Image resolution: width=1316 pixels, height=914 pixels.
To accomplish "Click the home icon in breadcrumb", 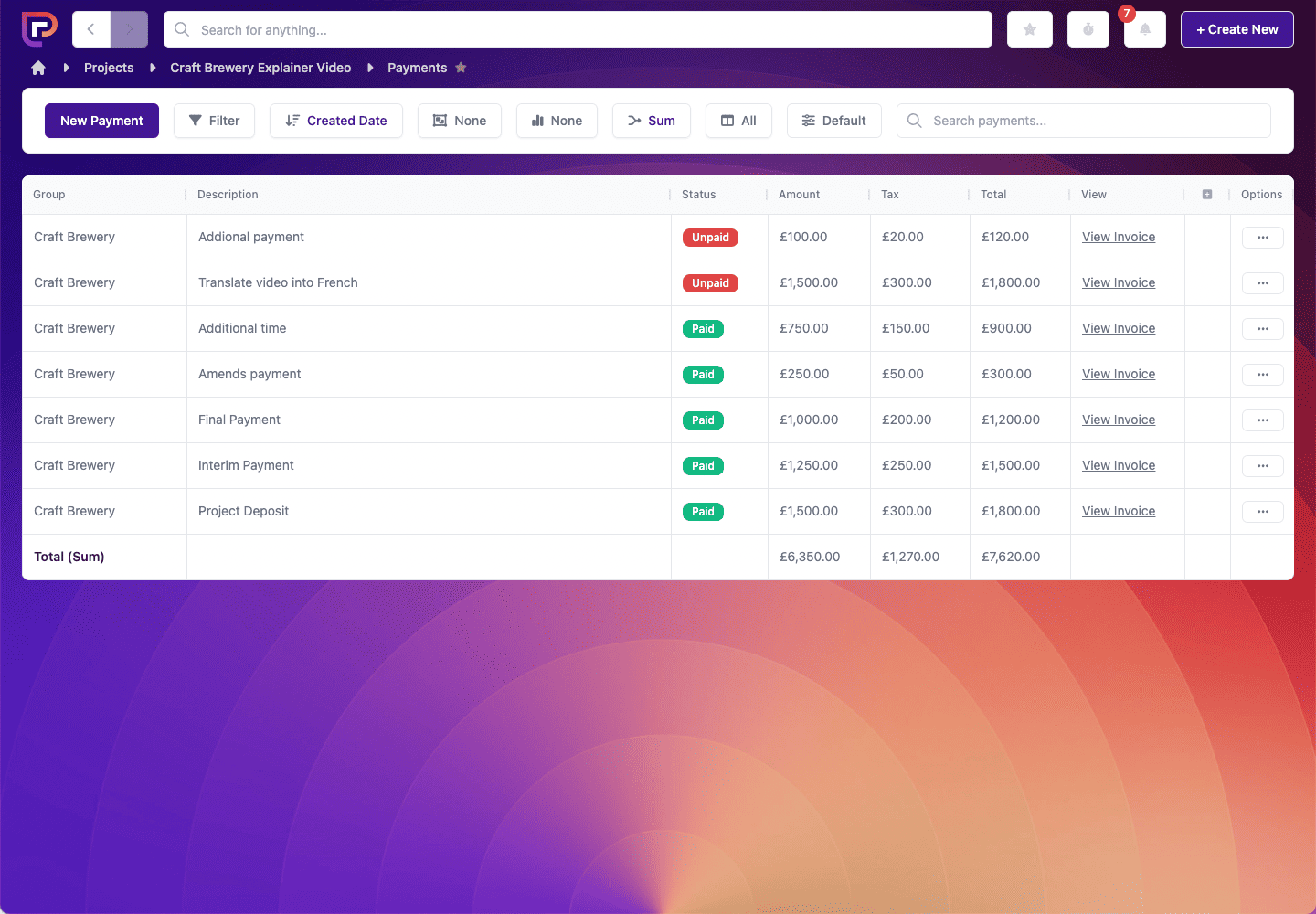I will pyautogui.click(x=38, y=68).
